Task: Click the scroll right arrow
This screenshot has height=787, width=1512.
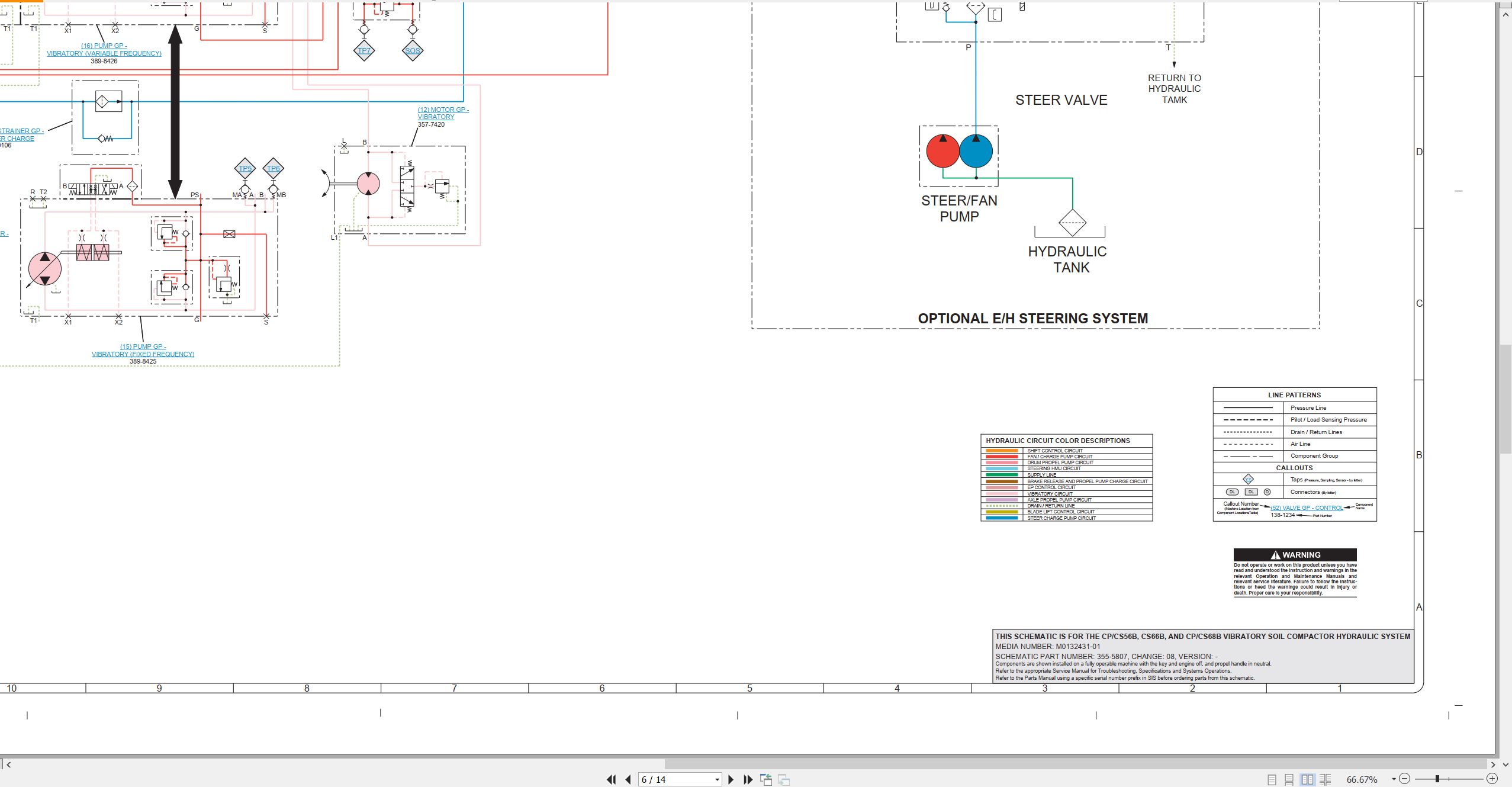Action: (x=1493, y=764)
